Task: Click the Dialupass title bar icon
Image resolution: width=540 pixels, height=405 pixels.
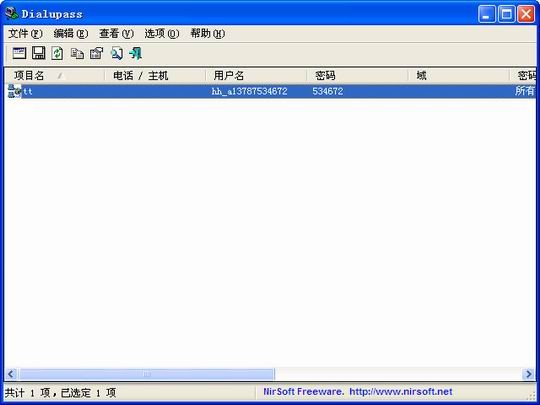Action: 12,14
